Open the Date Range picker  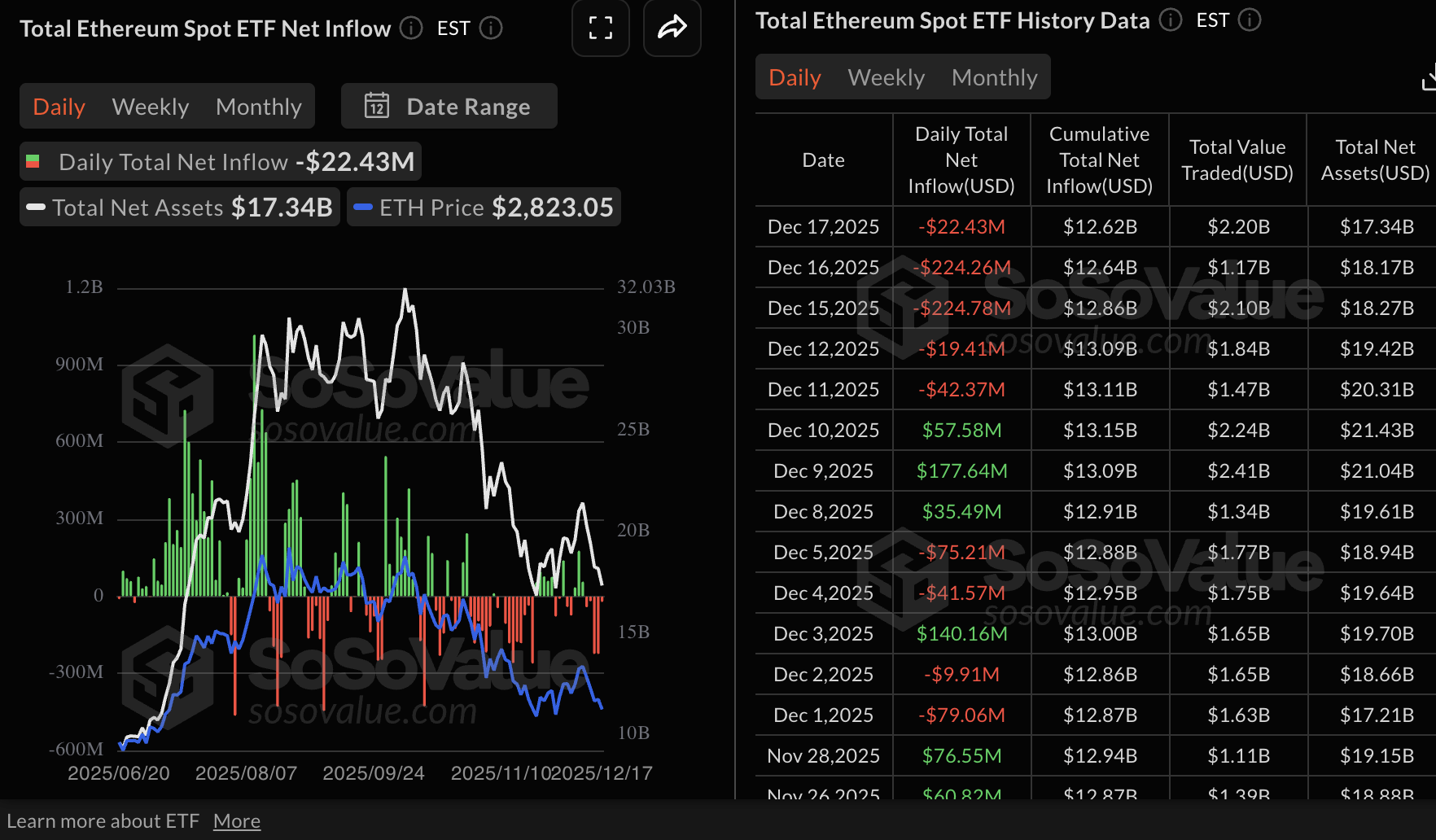coord(449,106)
